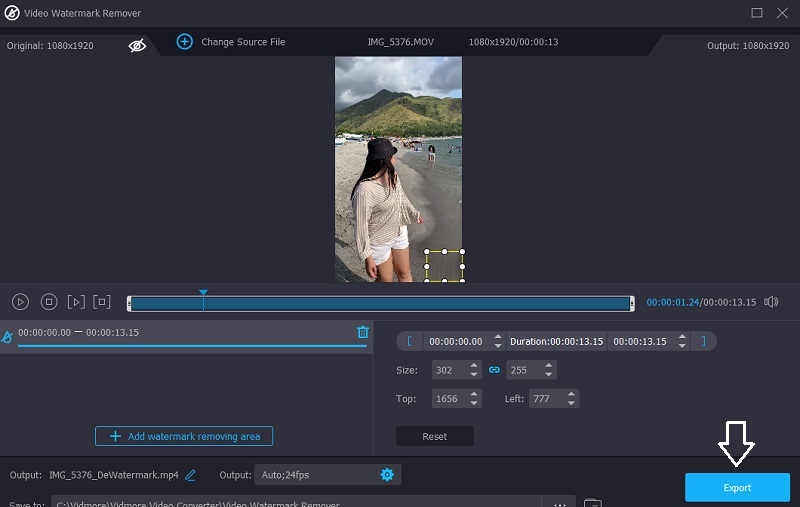
Task: Toggle the original preview eye icon
Action: [137, 45]
